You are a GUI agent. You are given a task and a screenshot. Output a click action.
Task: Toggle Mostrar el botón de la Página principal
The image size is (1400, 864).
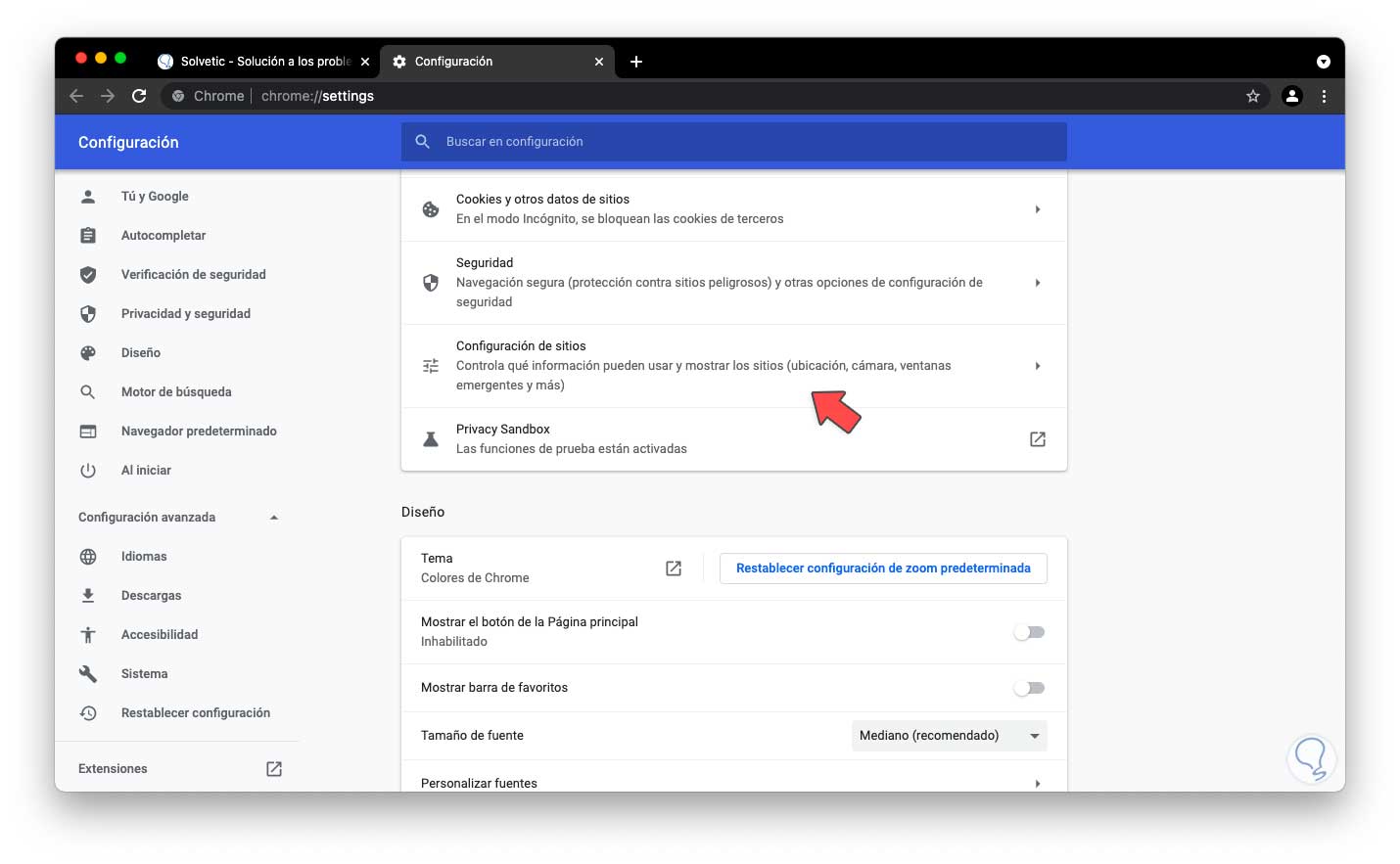(x=1029, y=632)
